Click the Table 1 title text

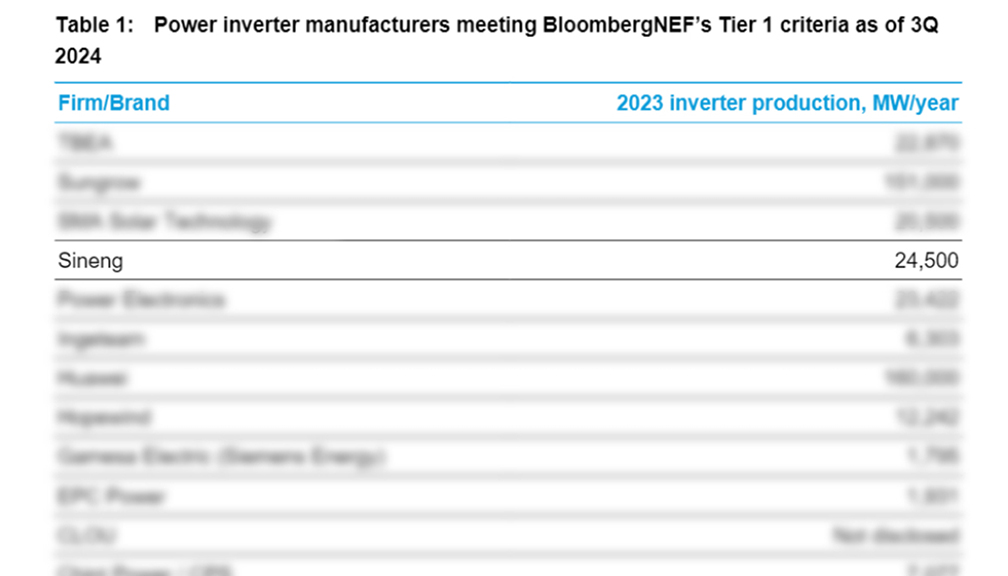[497, 27]
